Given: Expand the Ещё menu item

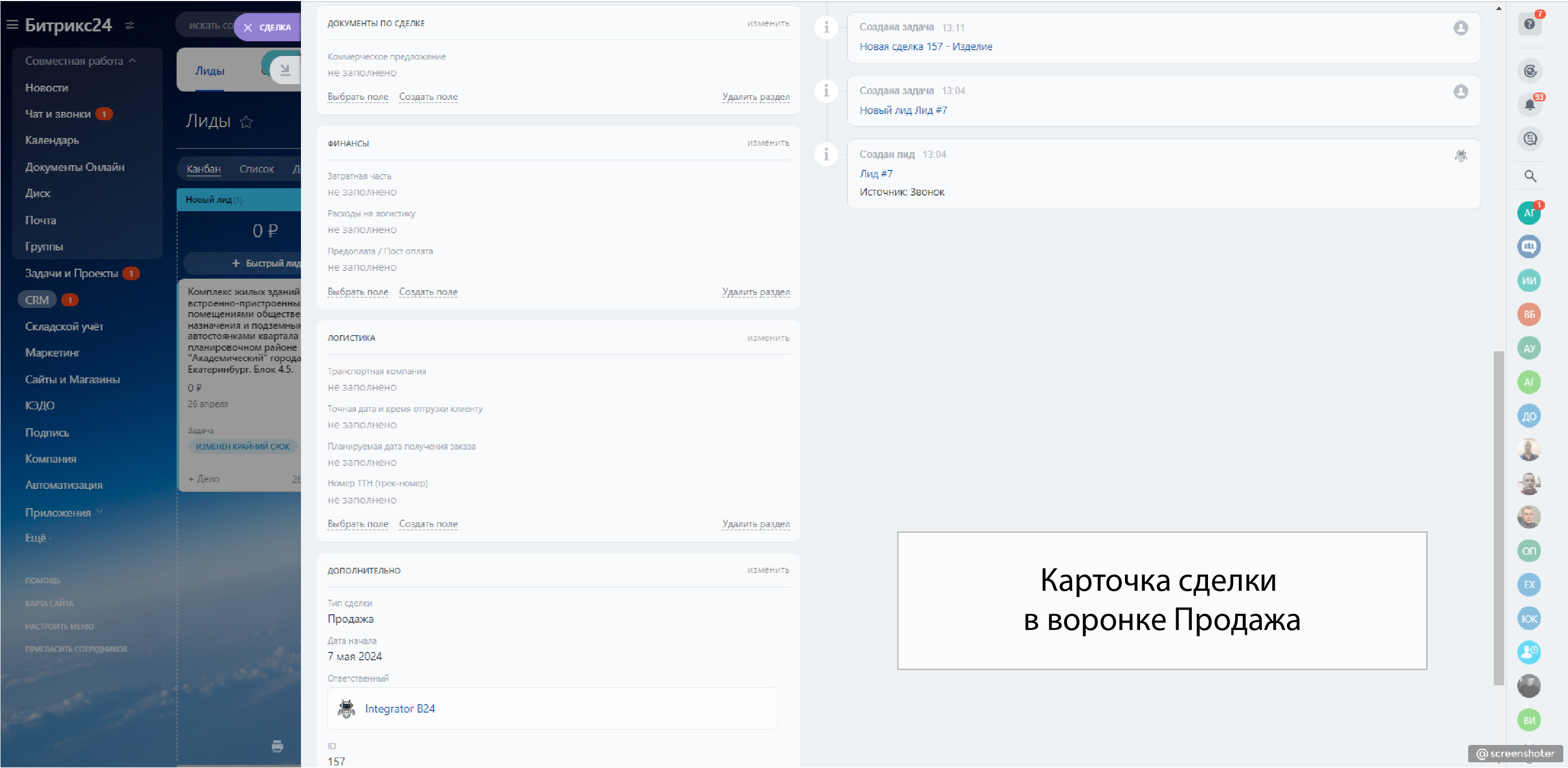Looking at the screenshot, I should pos(37,538).
